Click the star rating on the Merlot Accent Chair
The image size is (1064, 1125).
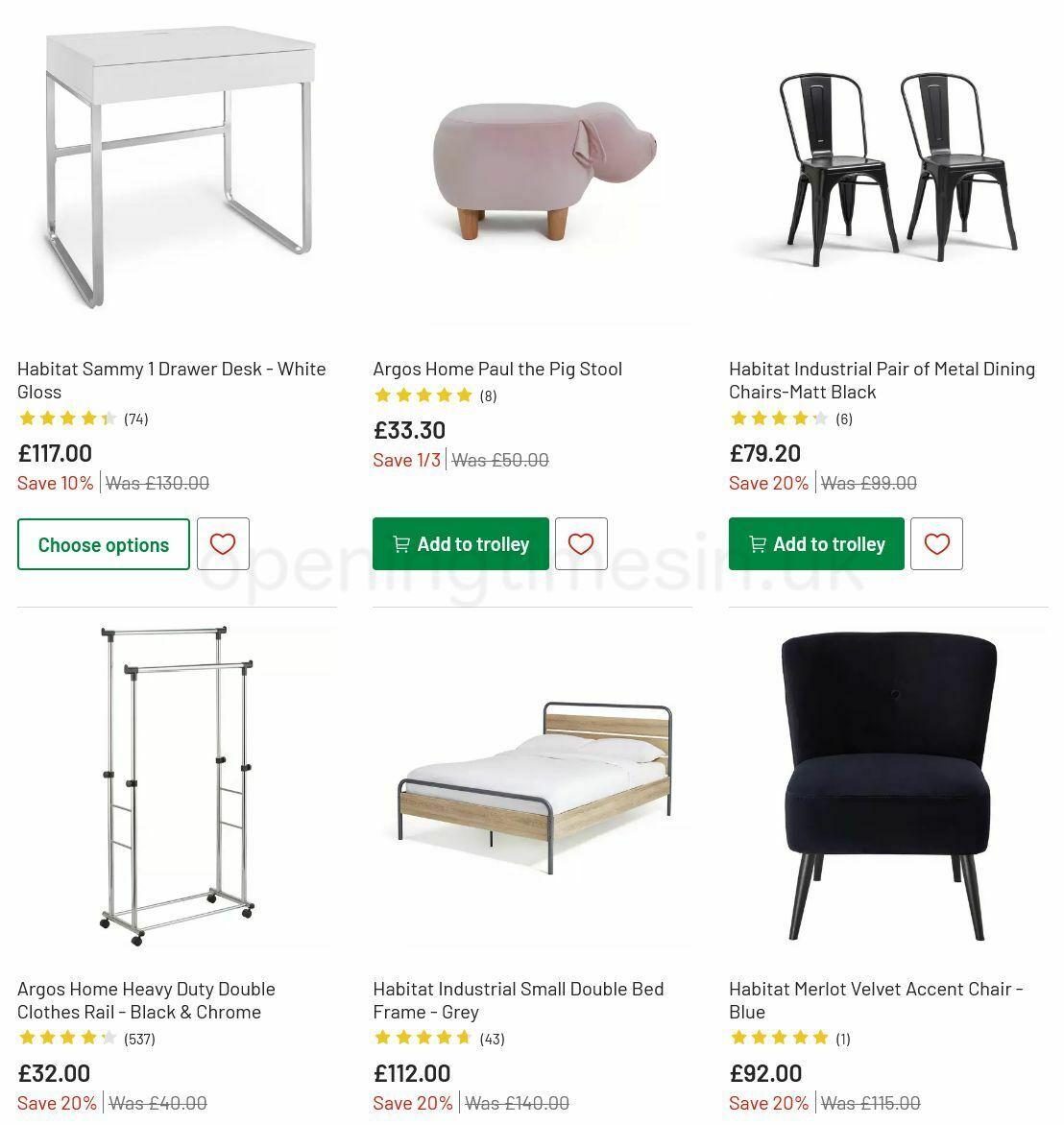780,1038
